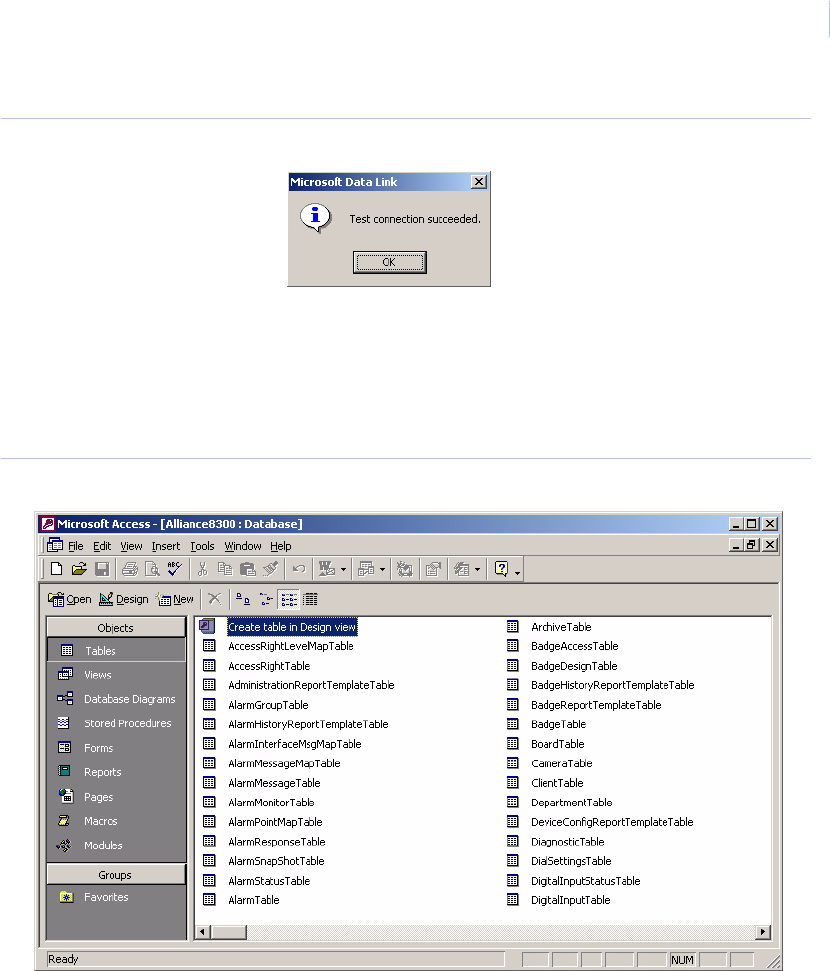This screenshot has width=830, height=971.
Task: Select 'Create table in Design view' item
Action: pos(292,627)
